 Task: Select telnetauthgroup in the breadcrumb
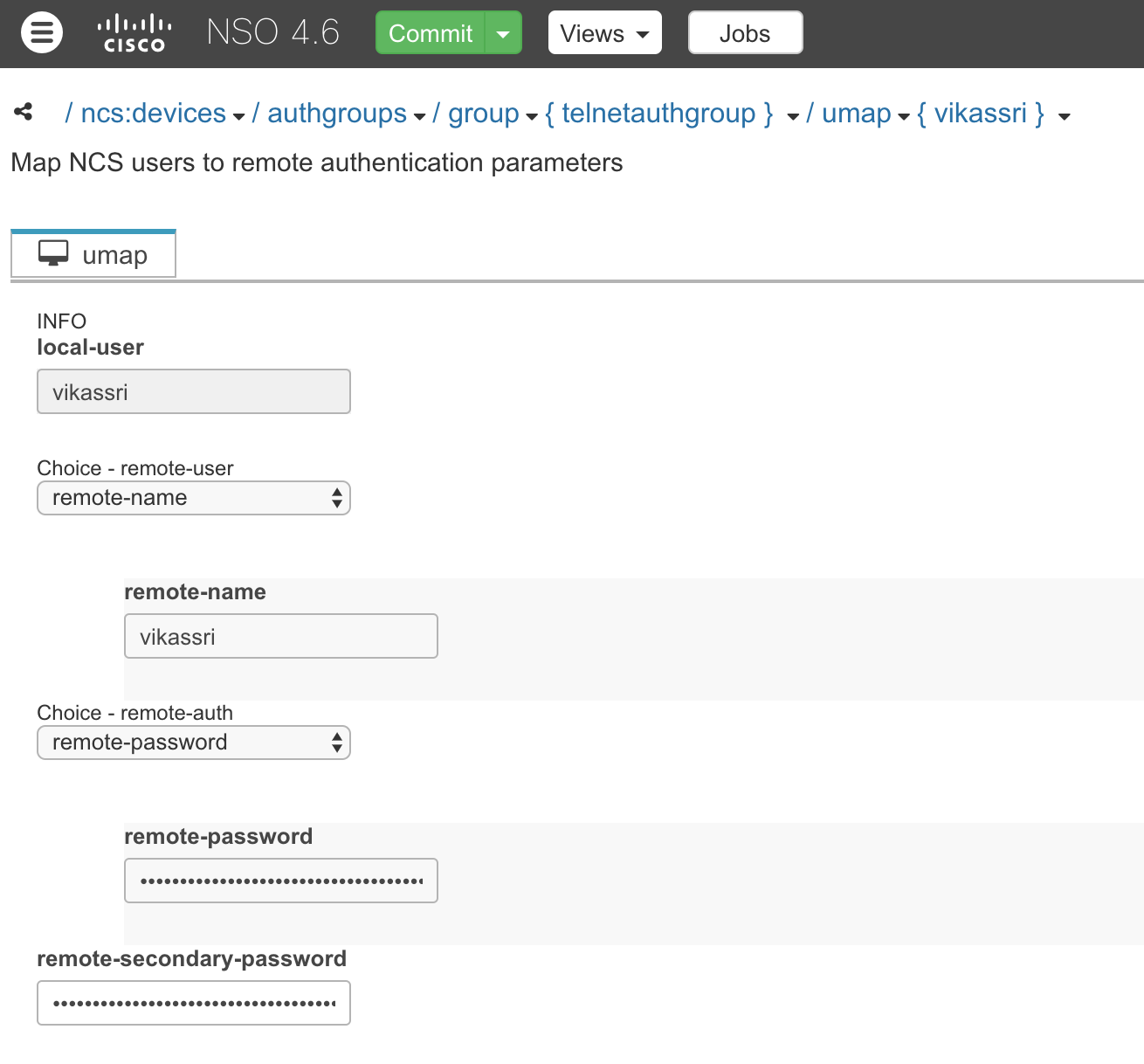(658, 114)
